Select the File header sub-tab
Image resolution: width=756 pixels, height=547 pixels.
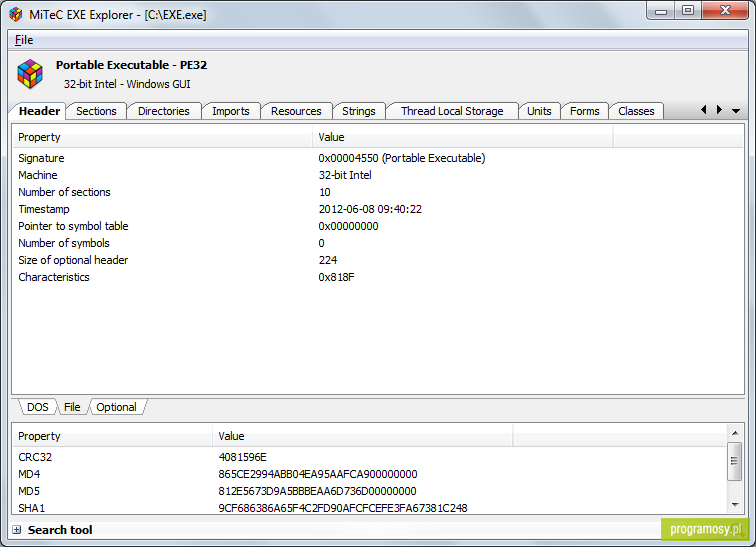(x=72, y=407)
